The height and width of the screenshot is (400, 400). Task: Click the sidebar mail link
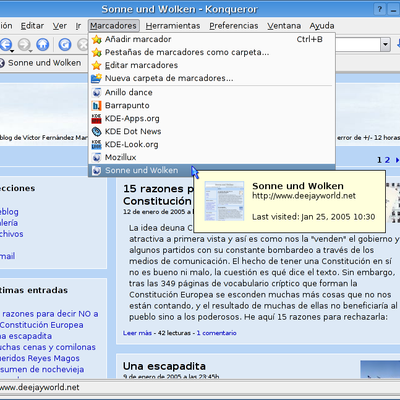7,256
